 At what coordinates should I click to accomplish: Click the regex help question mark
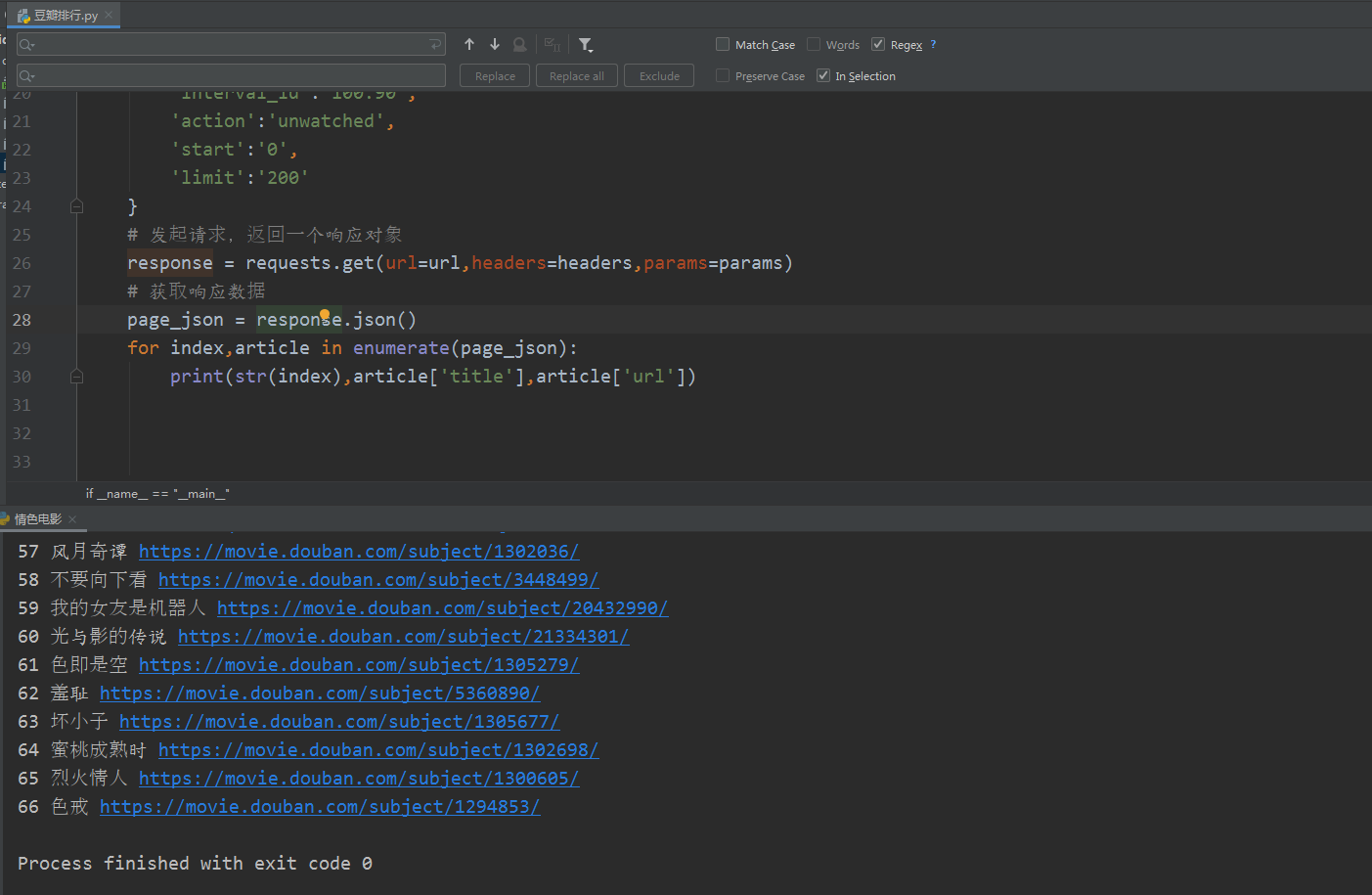[933, 44]
